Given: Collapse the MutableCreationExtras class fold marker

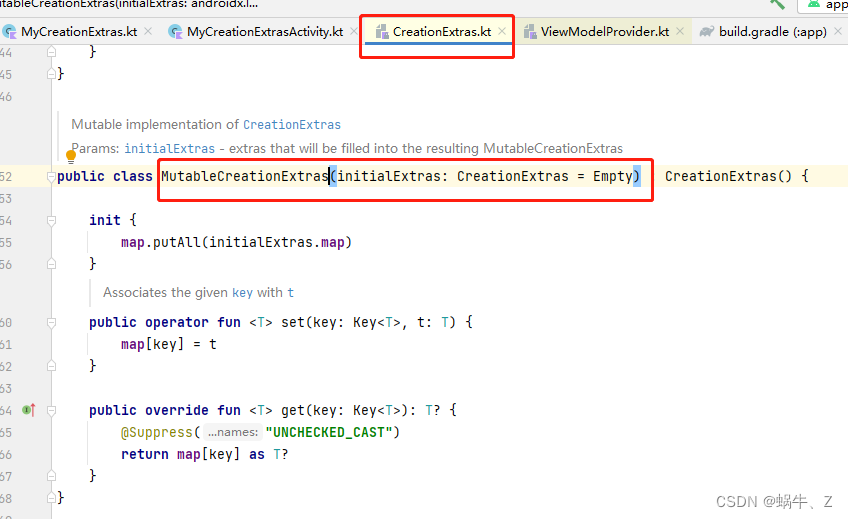Looking at the screenshot, I should (51, 176).
